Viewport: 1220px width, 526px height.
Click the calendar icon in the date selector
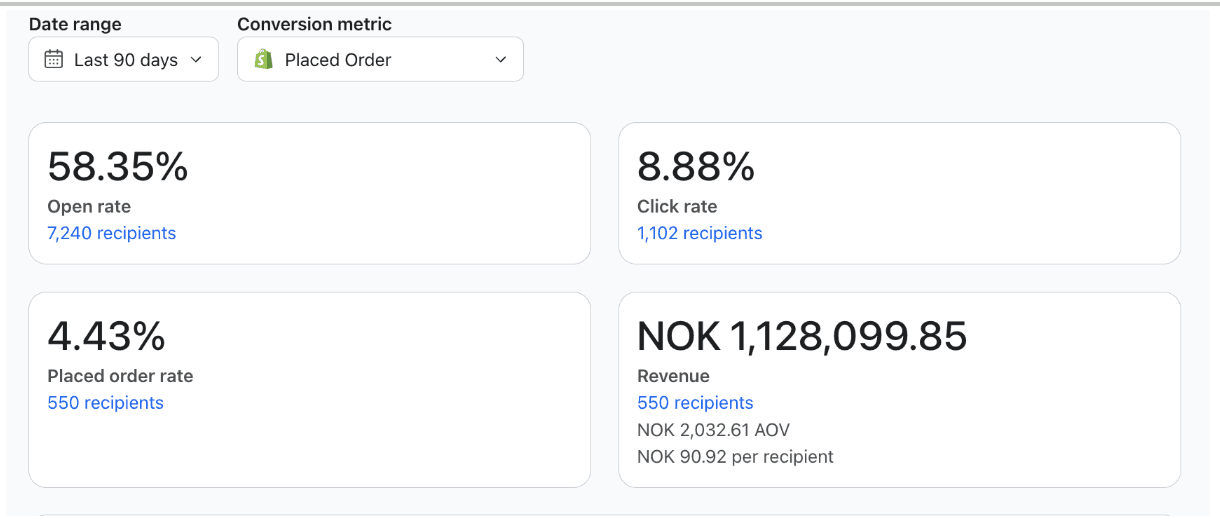click(x=54, y=60)
